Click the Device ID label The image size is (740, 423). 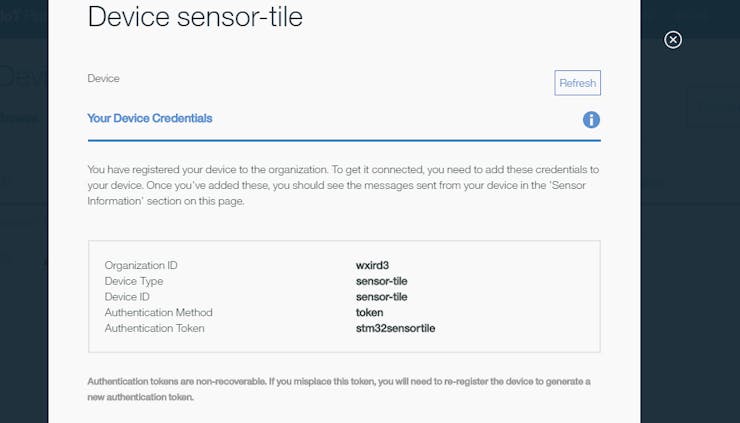pos(127,297)
